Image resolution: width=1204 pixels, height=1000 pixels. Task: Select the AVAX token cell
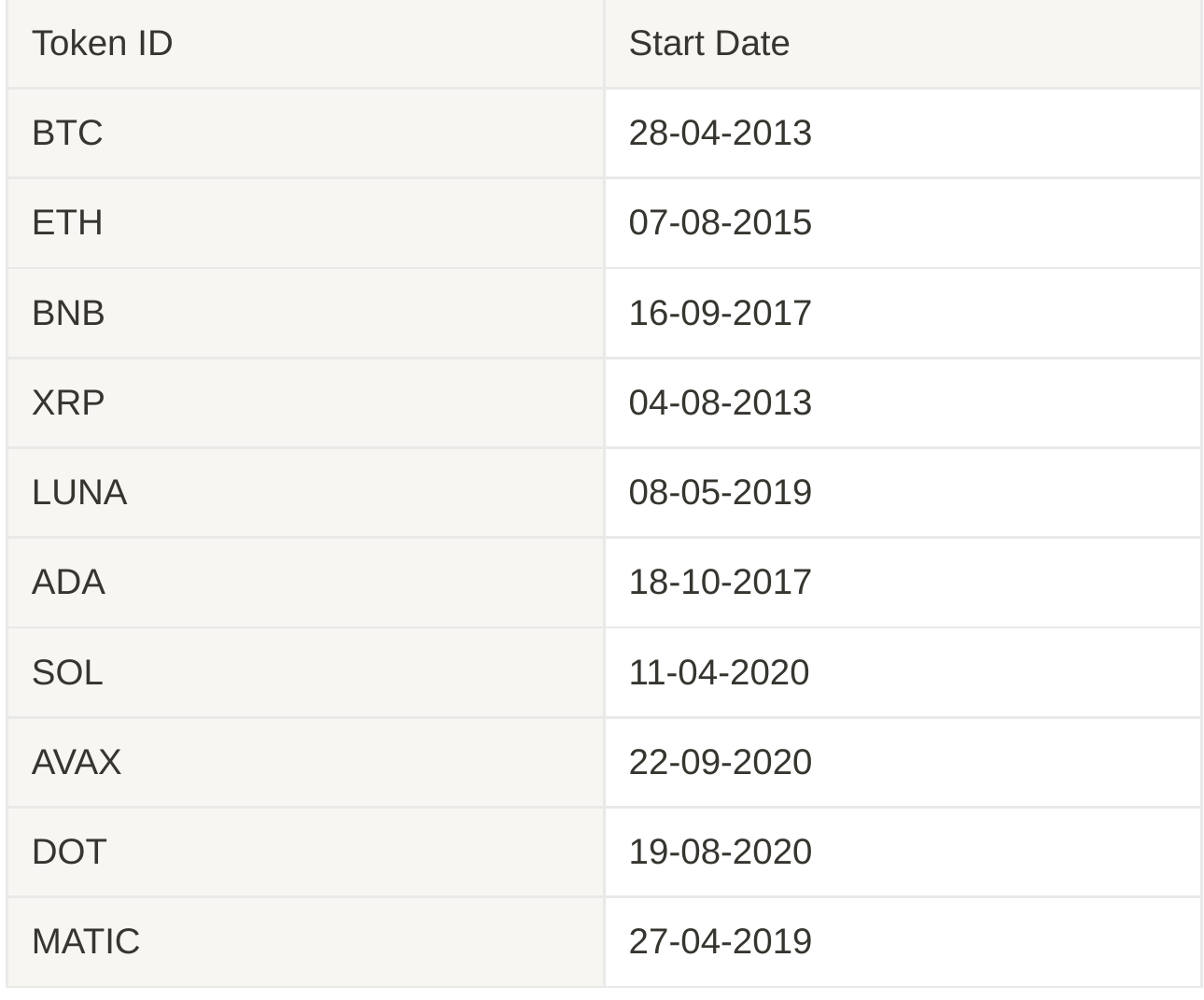pos(305,762)
